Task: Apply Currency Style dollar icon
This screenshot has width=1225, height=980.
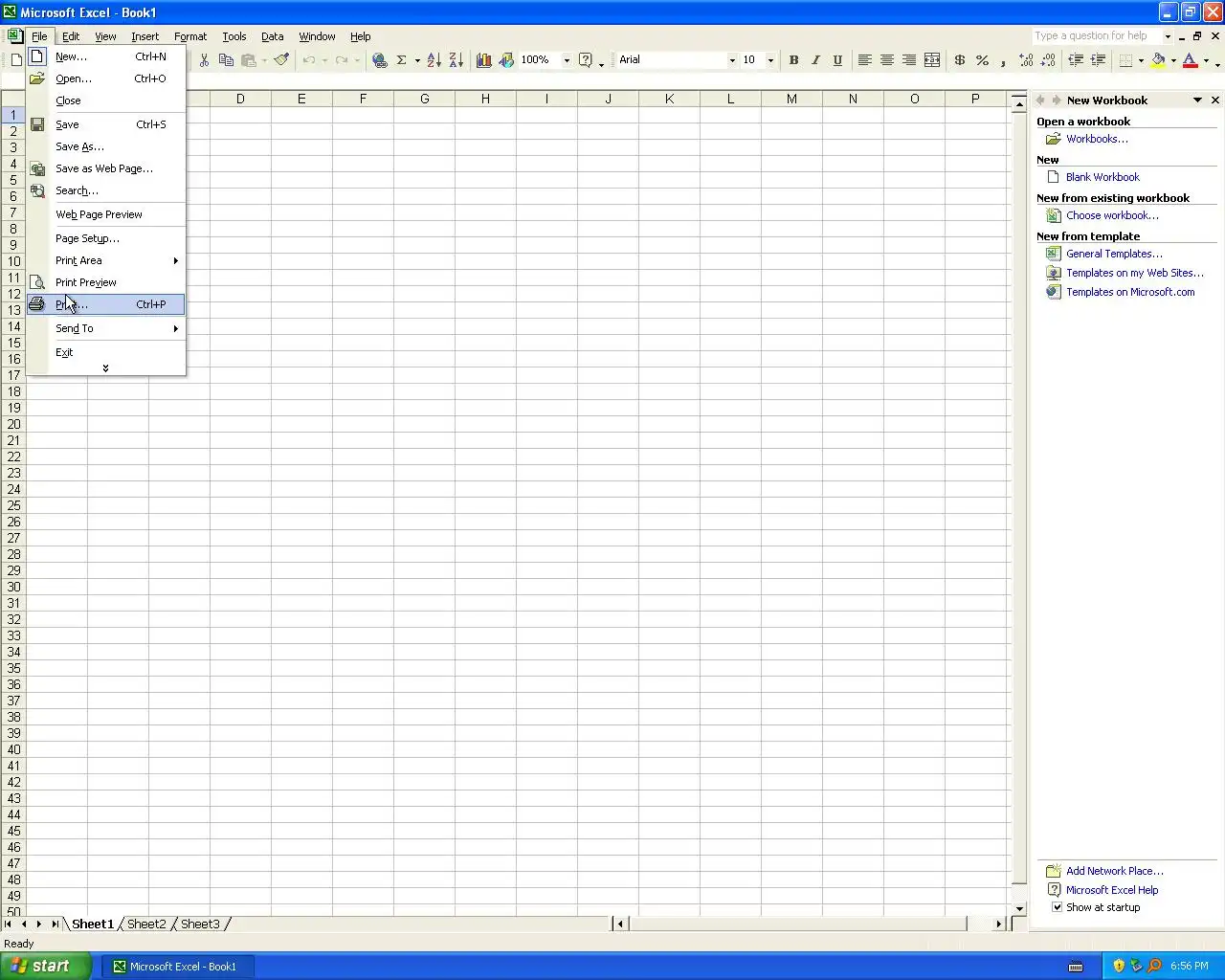Action: [x=960, y=59]
